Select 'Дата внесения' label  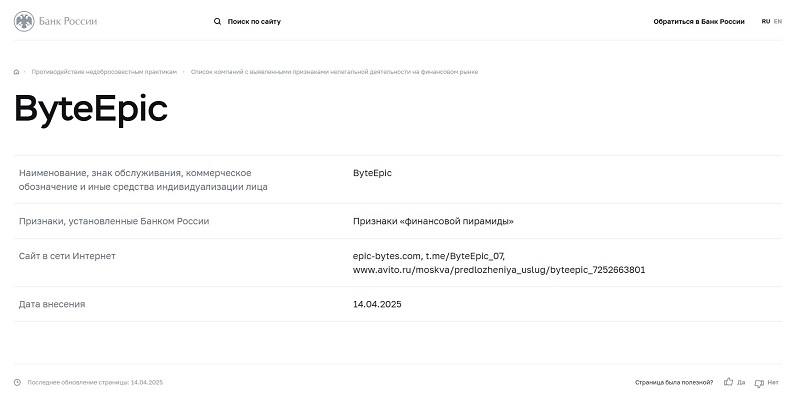[x=52, y=304]
